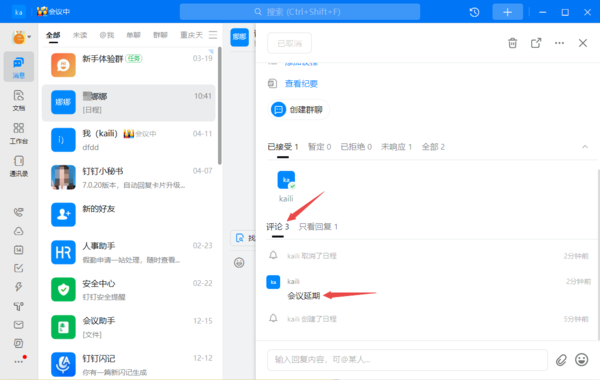Click the conversation list scrollbar

pos(220,106)
